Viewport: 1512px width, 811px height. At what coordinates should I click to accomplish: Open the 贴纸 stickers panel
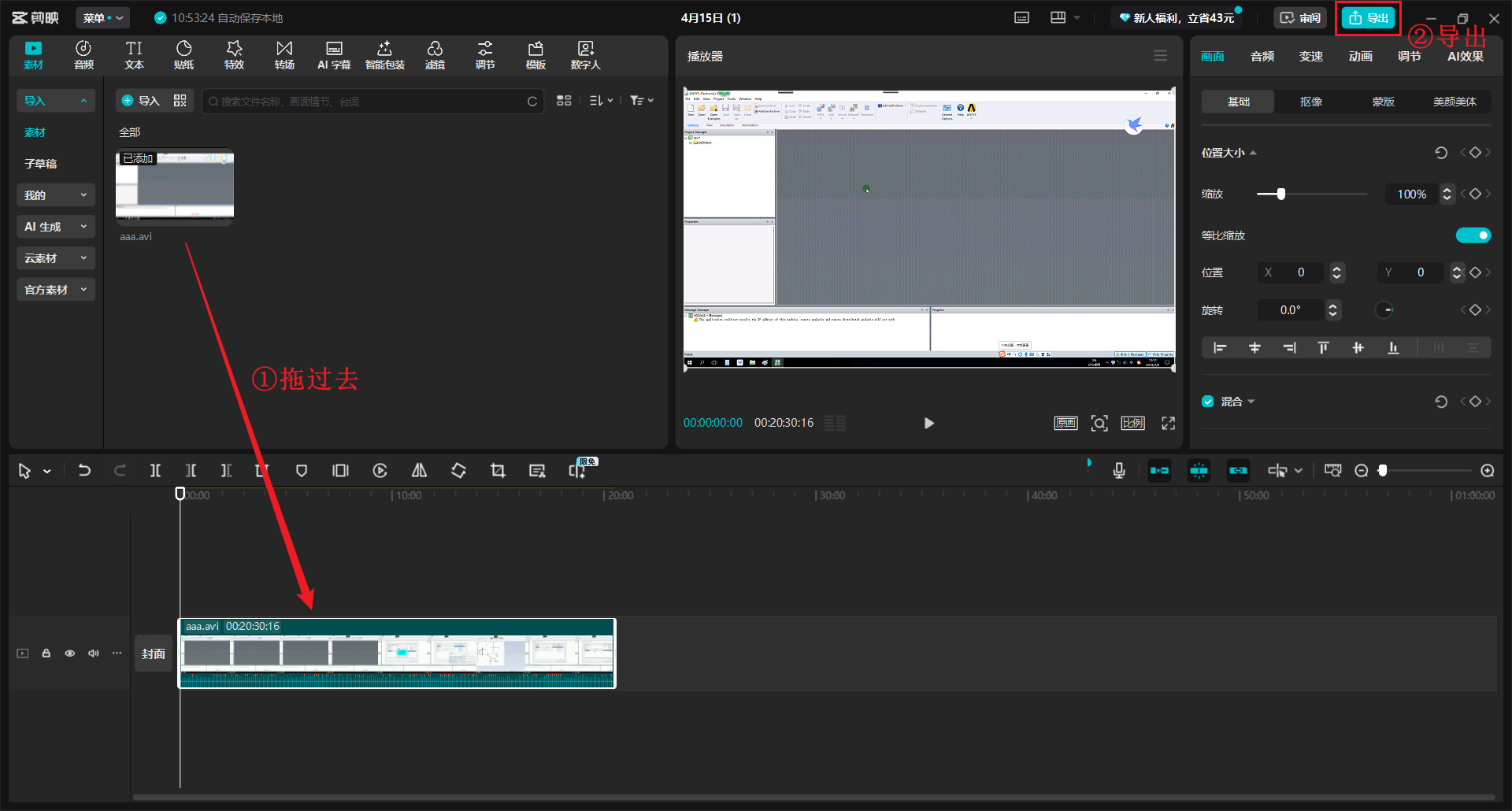[183, 55]
